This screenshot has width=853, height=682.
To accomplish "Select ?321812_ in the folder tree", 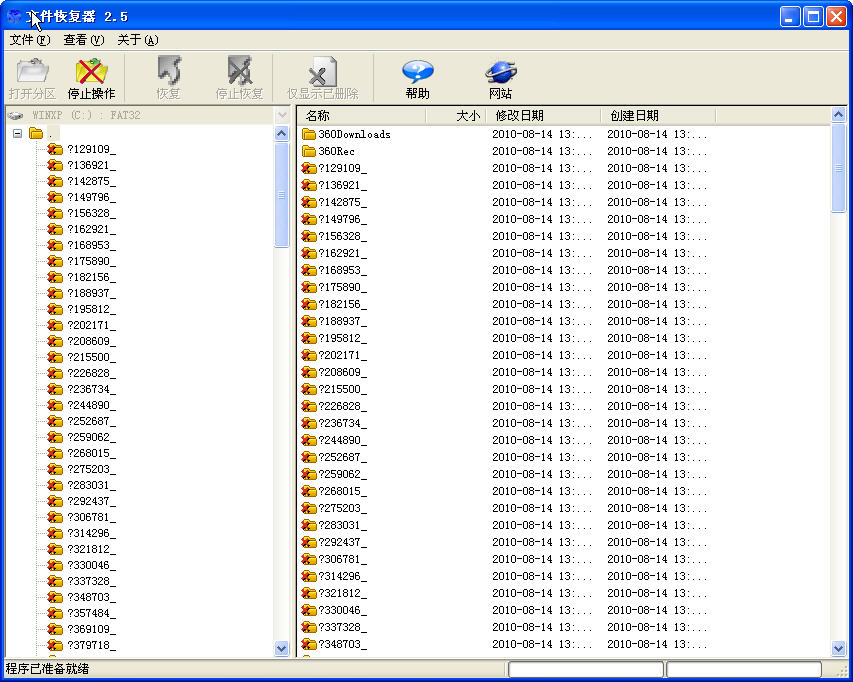I will click(x=91, y=549).
